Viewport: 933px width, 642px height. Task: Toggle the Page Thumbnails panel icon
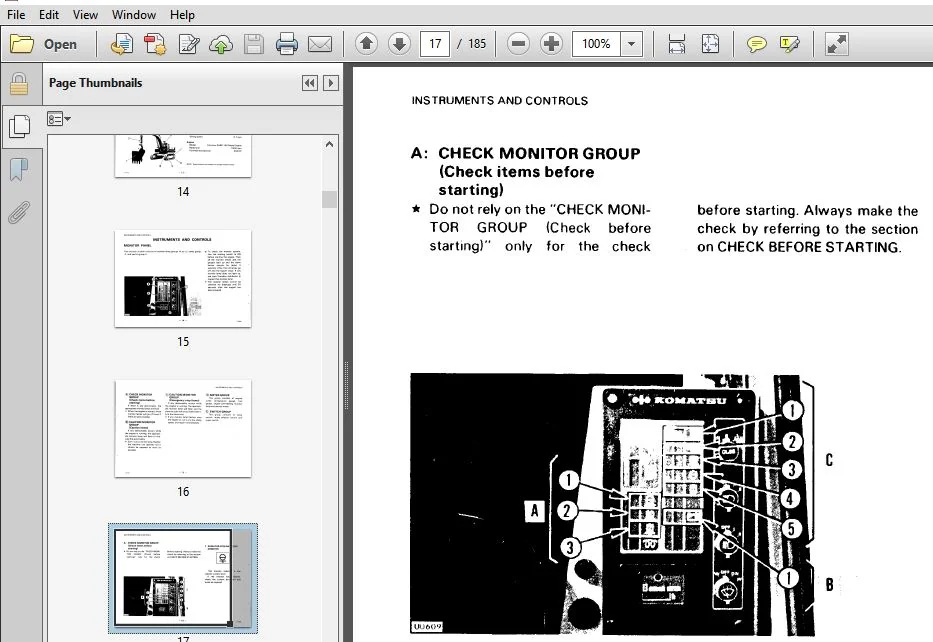click(x=20, y=126)
